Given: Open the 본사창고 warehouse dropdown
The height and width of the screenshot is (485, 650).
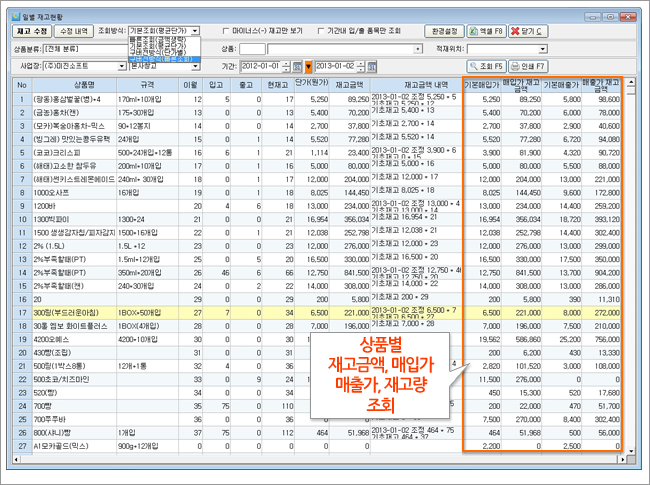Looking at the screenshot, I should pos(196,66).
